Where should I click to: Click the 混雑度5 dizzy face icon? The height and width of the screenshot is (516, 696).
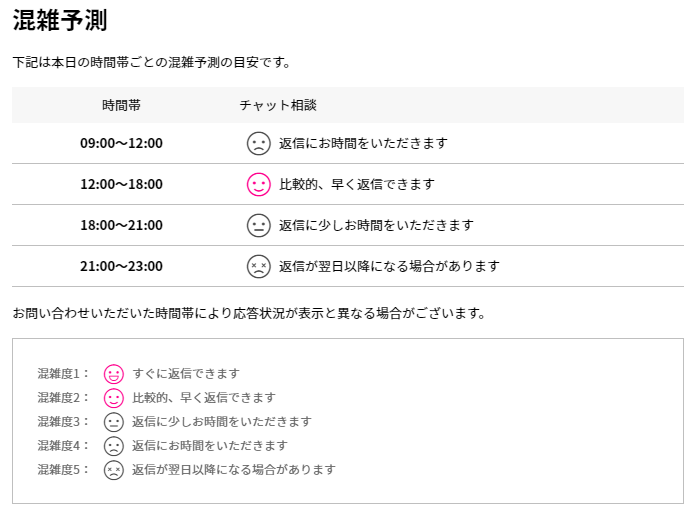coord(114,470)
